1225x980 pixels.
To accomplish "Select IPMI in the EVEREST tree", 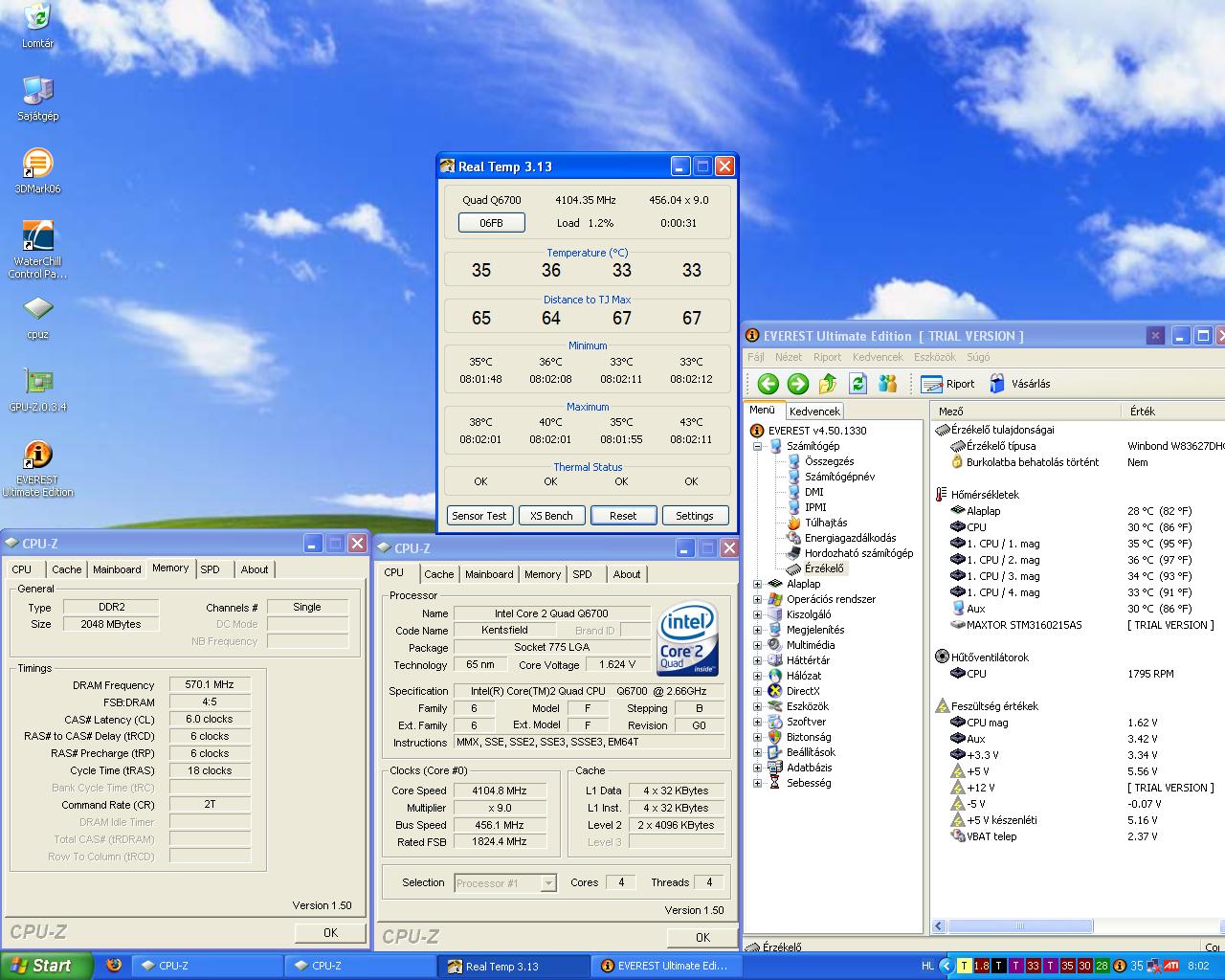I will click(807, 507).
